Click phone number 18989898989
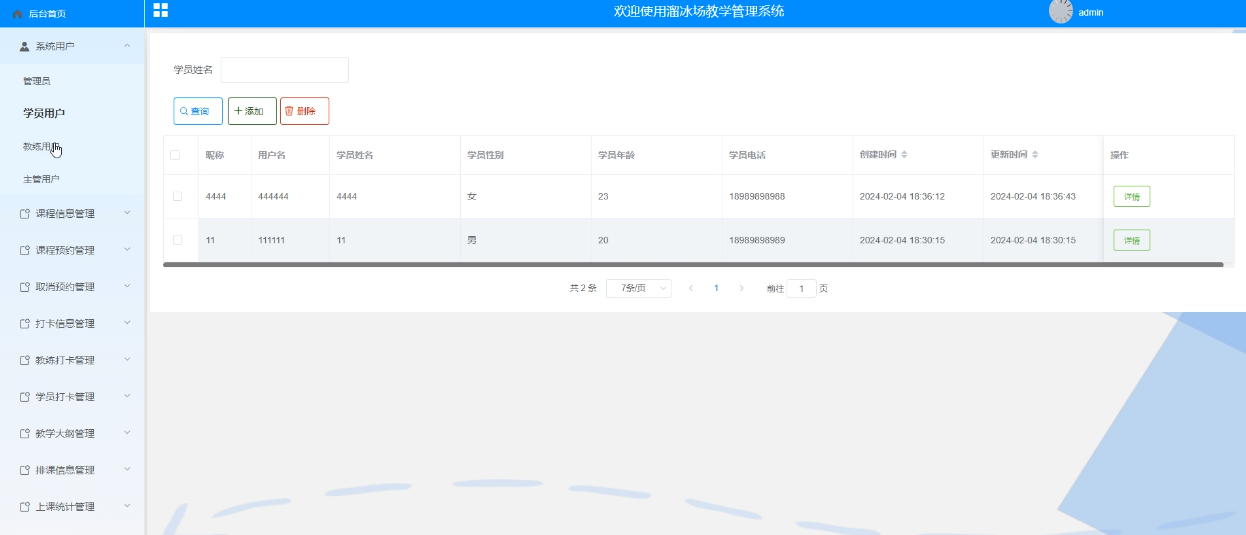This screenshot has width=1246, height=535. [x=757, y=240]
